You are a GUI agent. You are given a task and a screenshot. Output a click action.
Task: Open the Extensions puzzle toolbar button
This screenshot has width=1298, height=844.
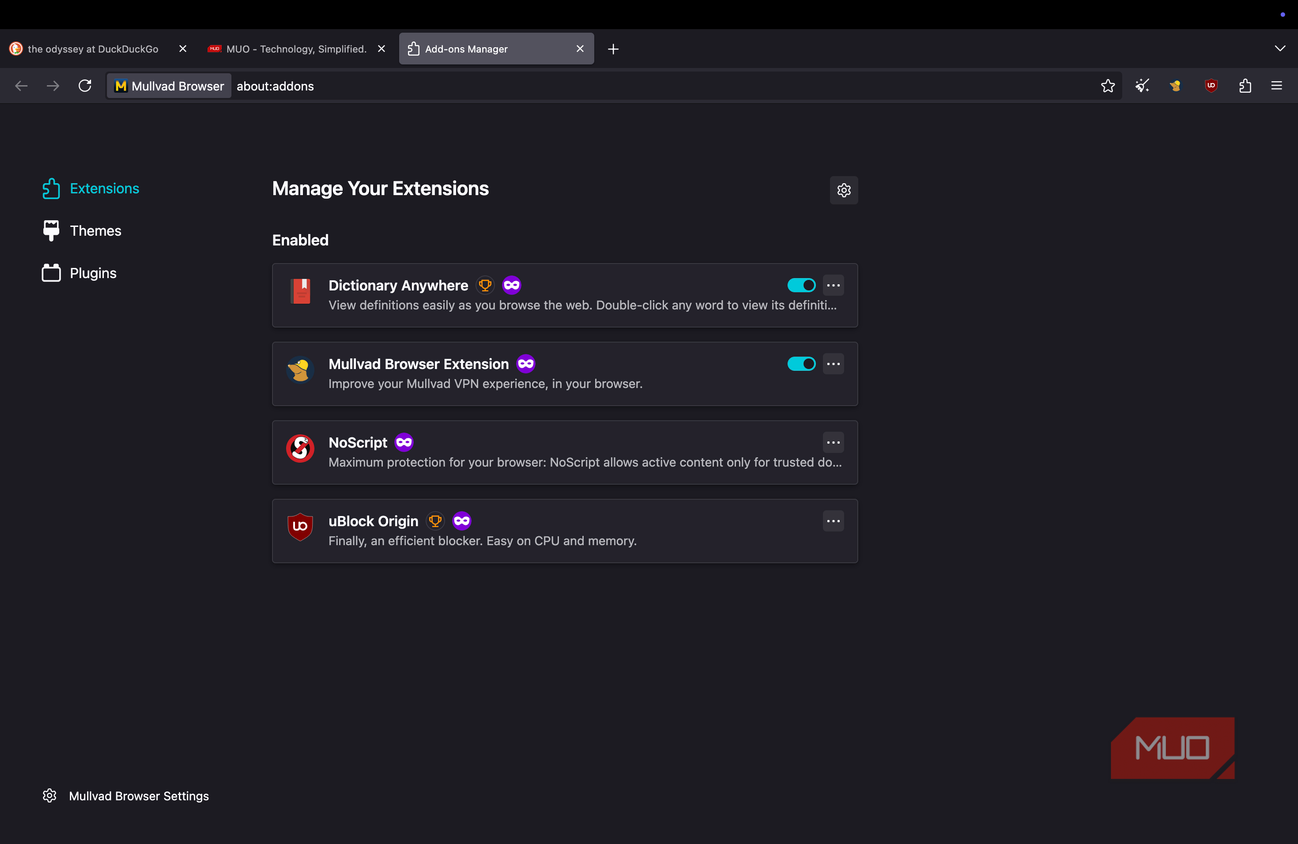click(x=1245, y=86)
